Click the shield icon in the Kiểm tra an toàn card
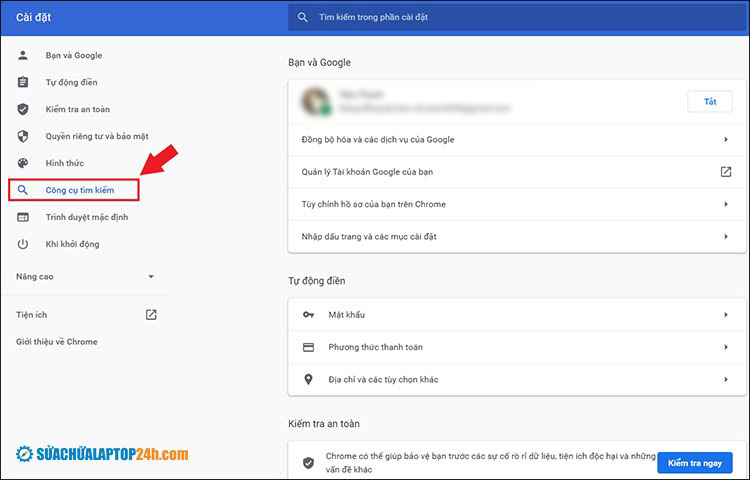 tap(309, 462)
